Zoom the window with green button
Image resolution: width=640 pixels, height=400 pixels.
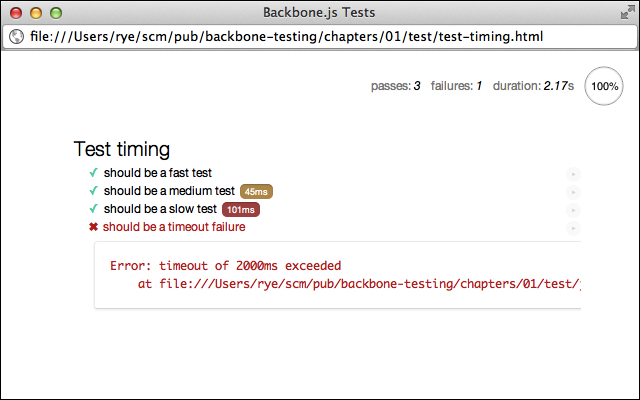click(56, 13)
